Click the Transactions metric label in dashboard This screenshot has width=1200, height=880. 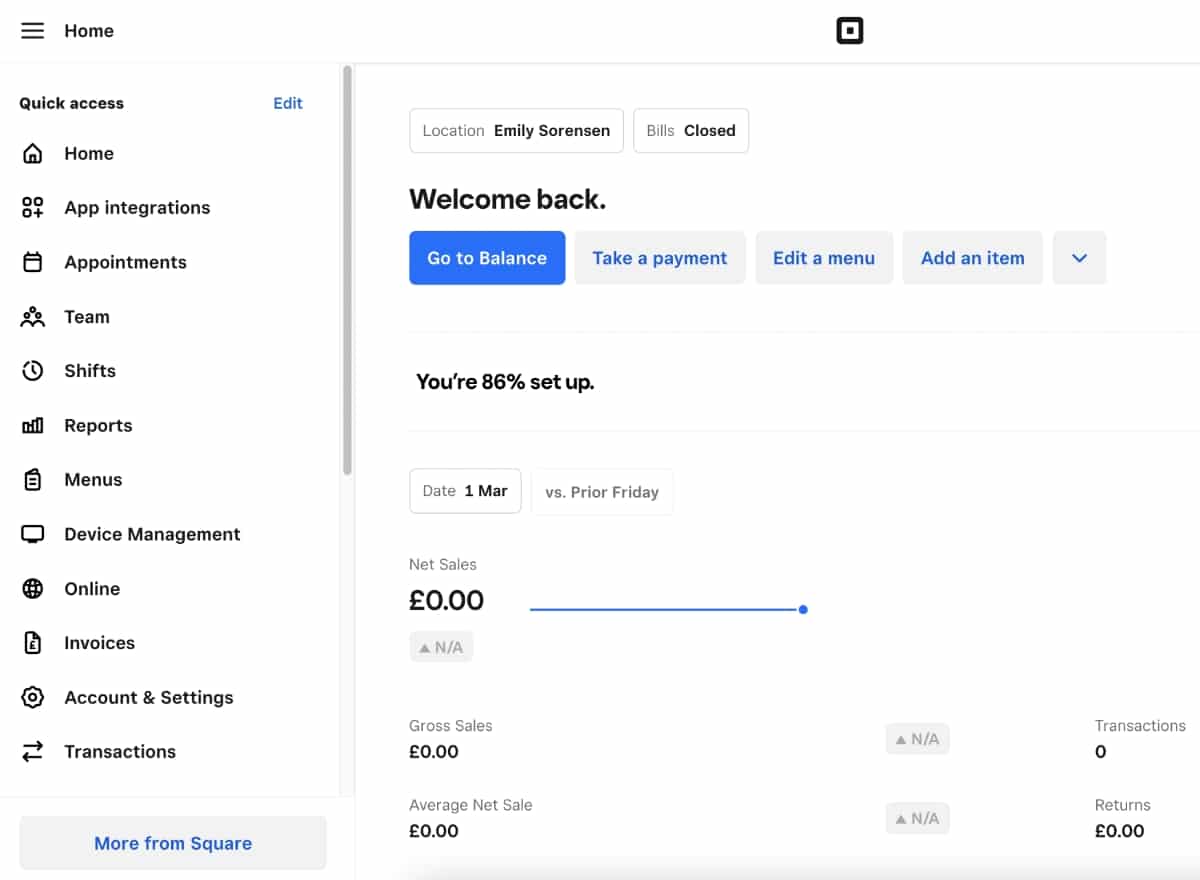coord(1140,726)
